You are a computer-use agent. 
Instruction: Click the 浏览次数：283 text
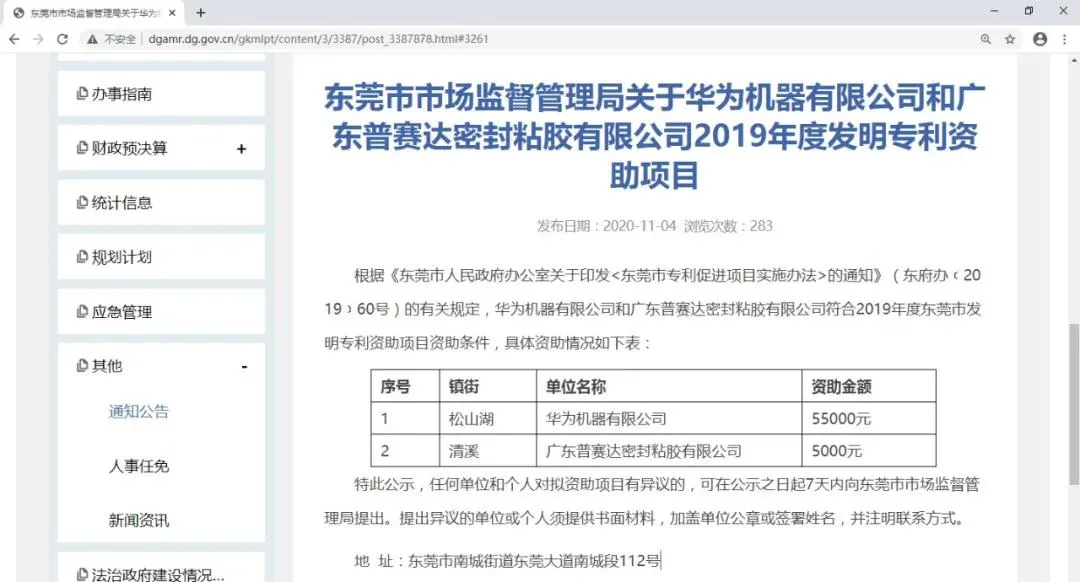coord(728,226)
